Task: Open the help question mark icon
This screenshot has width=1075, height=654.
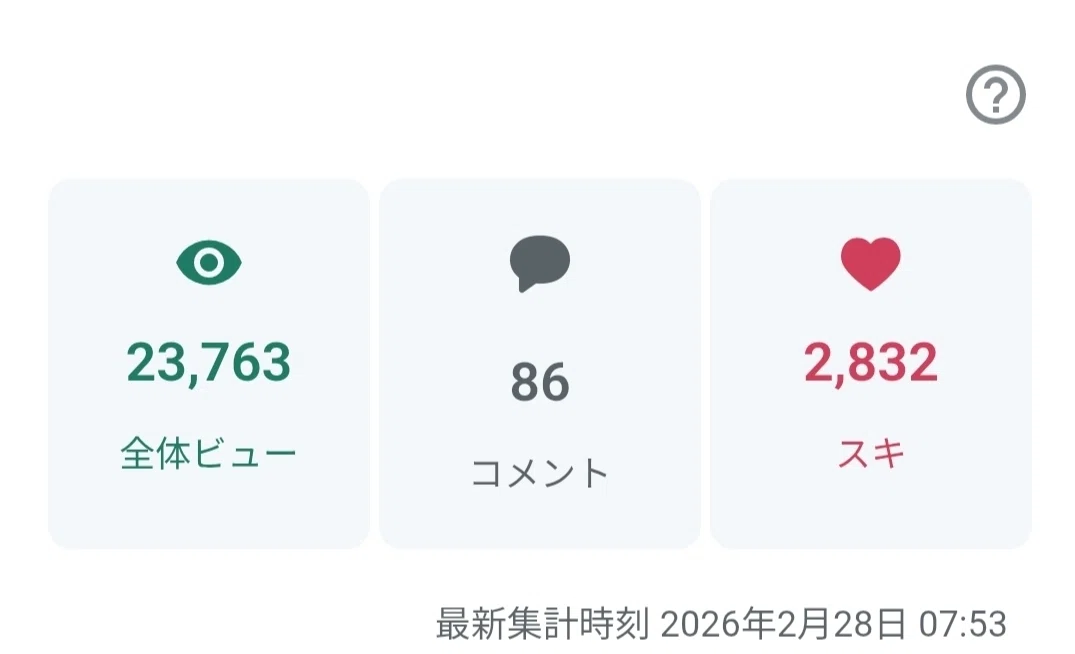Action: pyautogui.click(x=995, y=95)
